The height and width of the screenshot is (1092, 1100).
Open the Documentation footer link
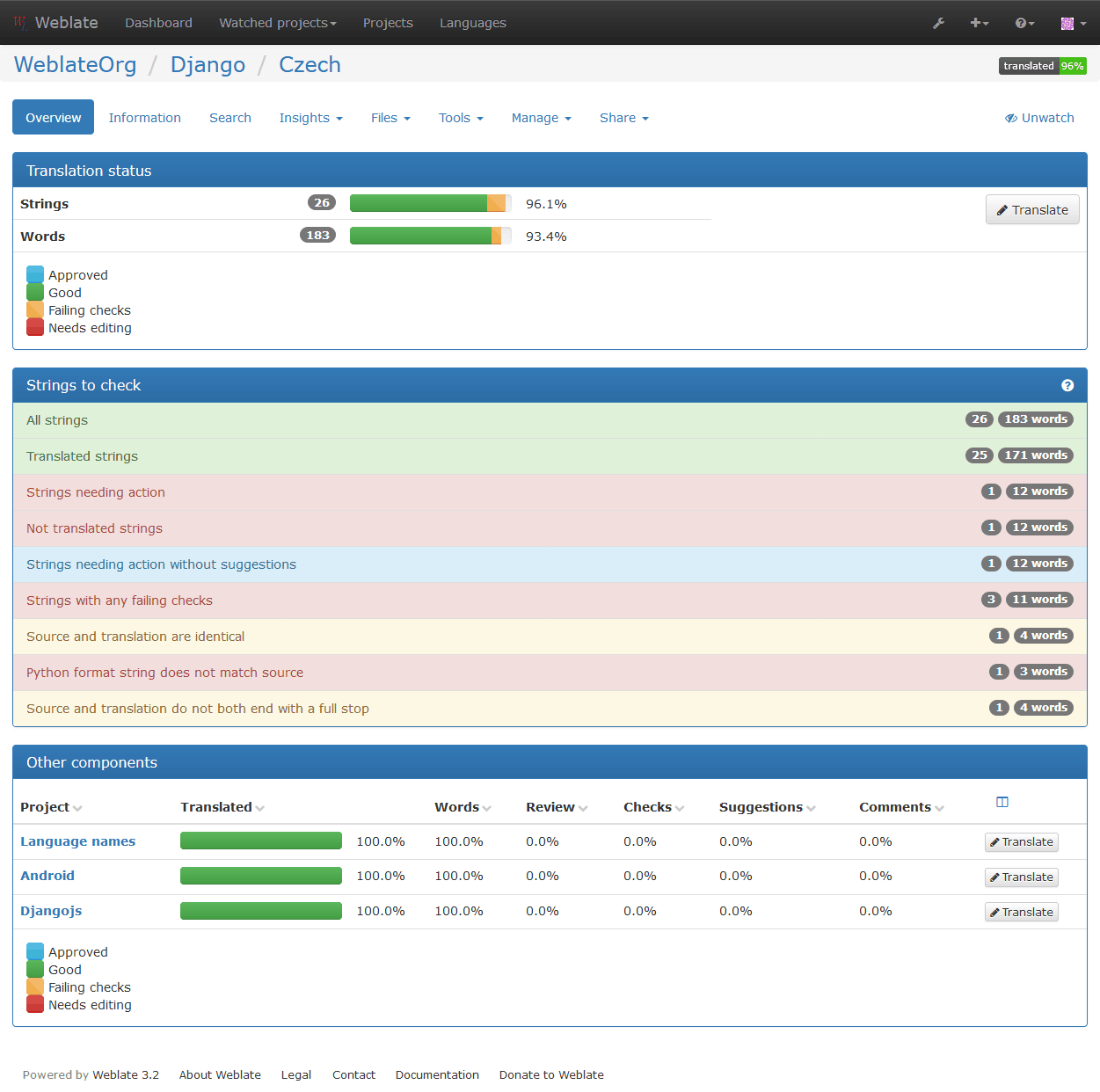tap(437, 1074)
